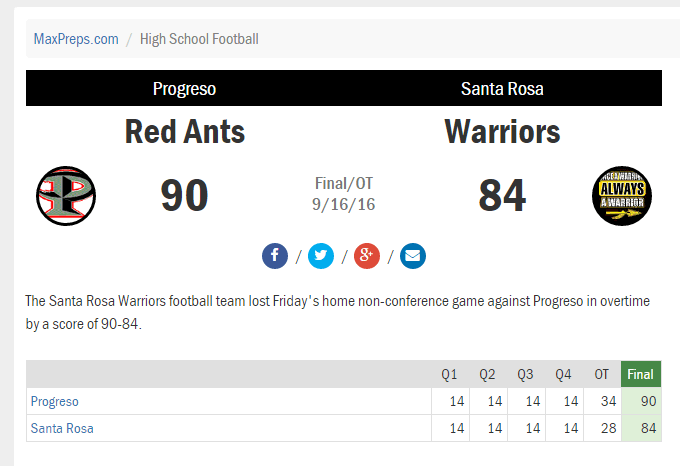Click the OT column header

click(x=602, y=374)
